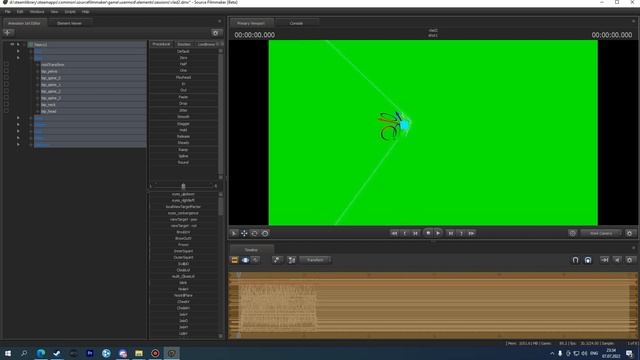The image size is (640, 360).
Task: Click the playhead marker on timeline ruler
Action: (238, 275)
